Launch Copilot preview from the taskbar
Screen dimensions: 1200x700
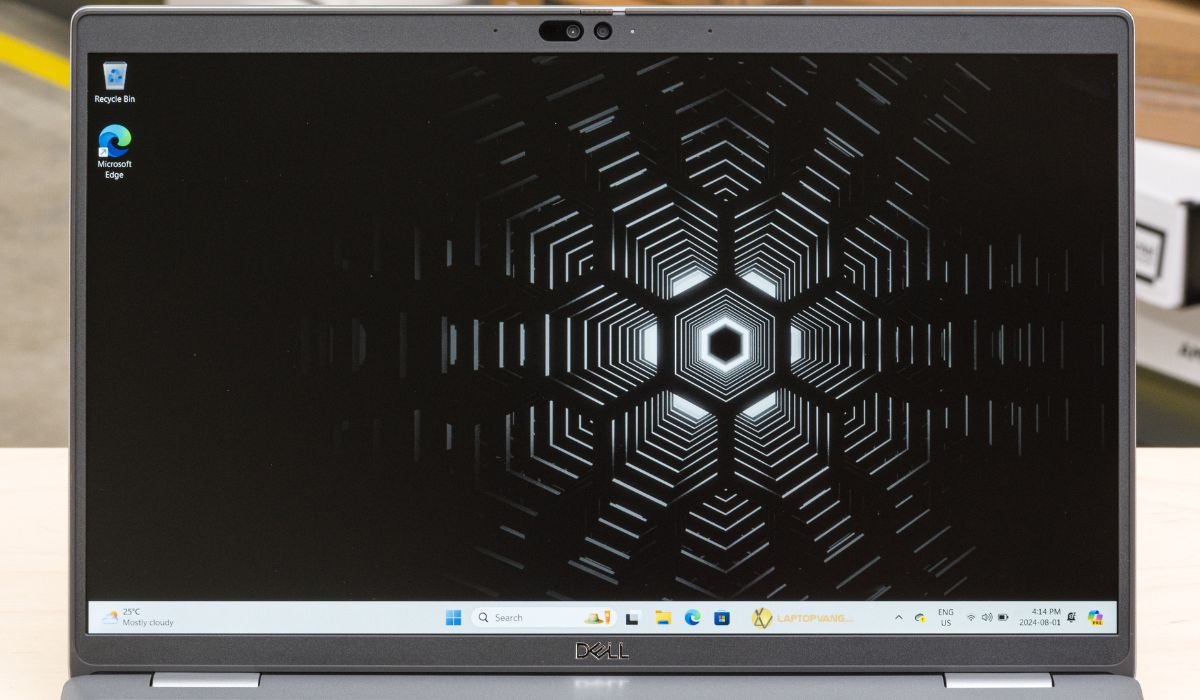[1096, 618]
